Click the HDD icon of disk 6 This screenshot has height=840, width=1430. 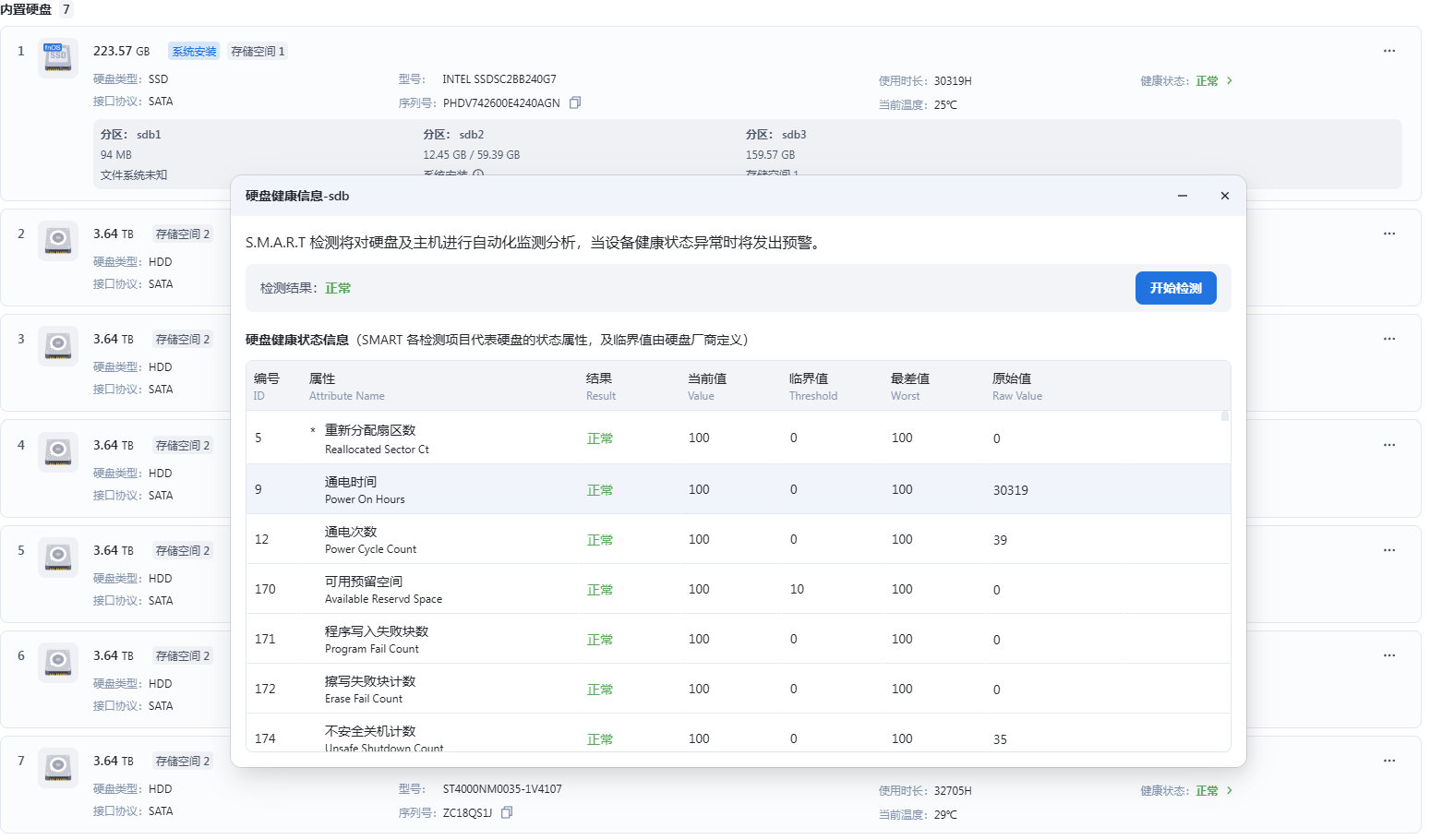[x=57, y=663]
